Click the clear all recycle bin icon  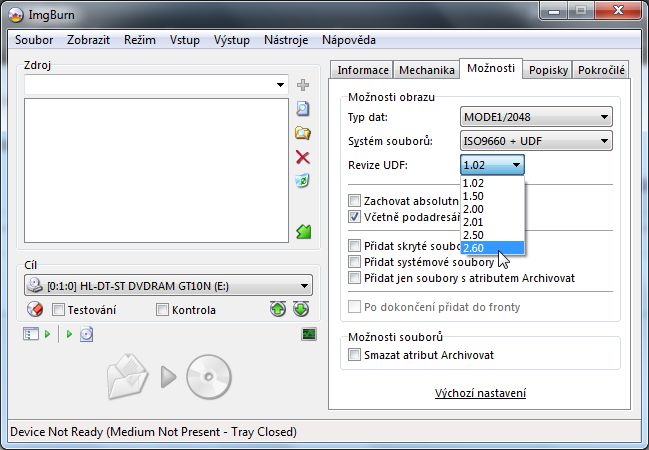pos(303,181)
